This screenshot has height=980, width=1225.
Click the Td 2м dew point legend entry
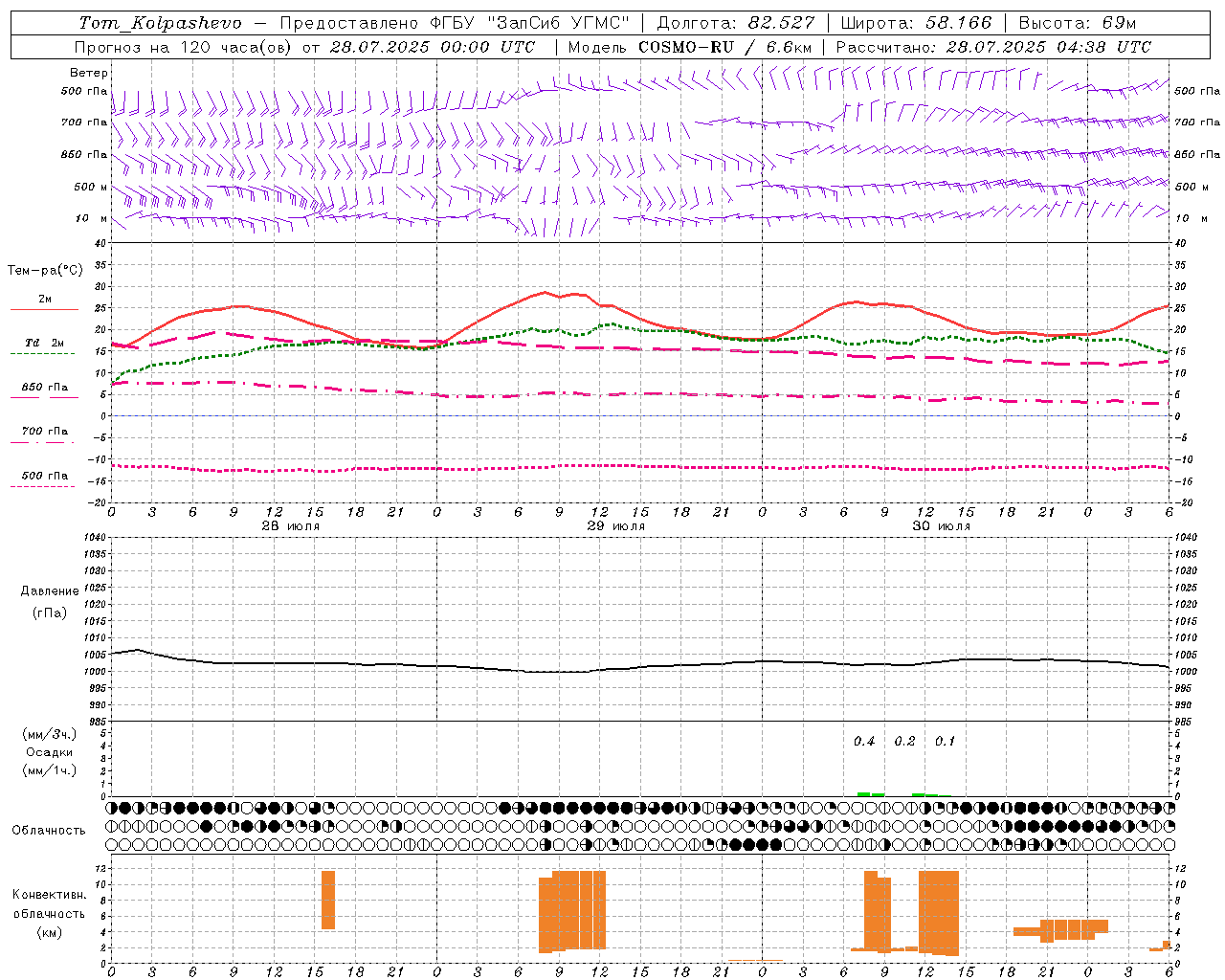pyautogui.click(x=44, y=346)
